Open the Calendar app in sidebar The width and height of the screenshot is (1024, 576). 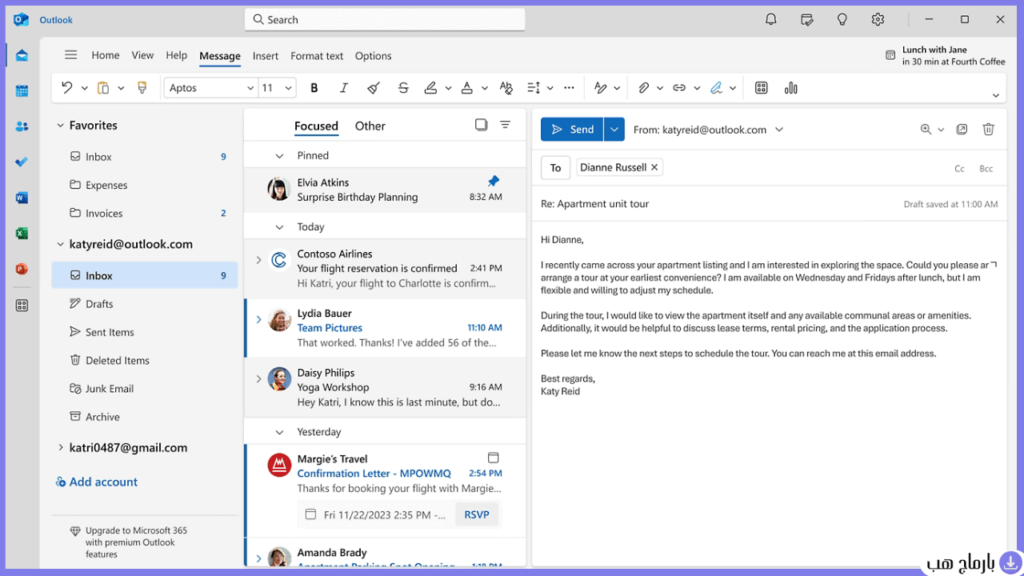point(22,91)
